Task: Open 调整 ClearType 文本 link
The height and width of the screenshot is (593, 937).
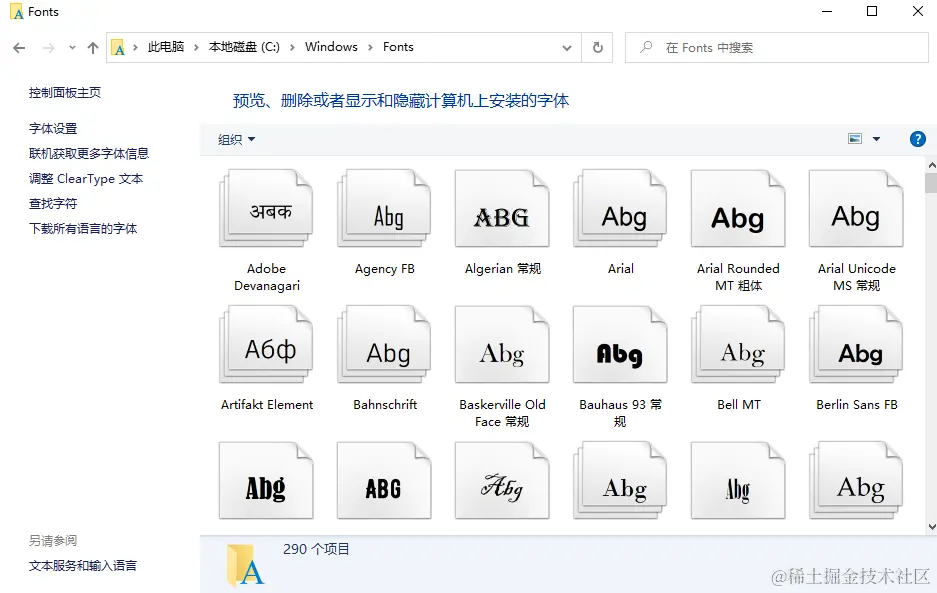Action: click(x=86, y=179)
